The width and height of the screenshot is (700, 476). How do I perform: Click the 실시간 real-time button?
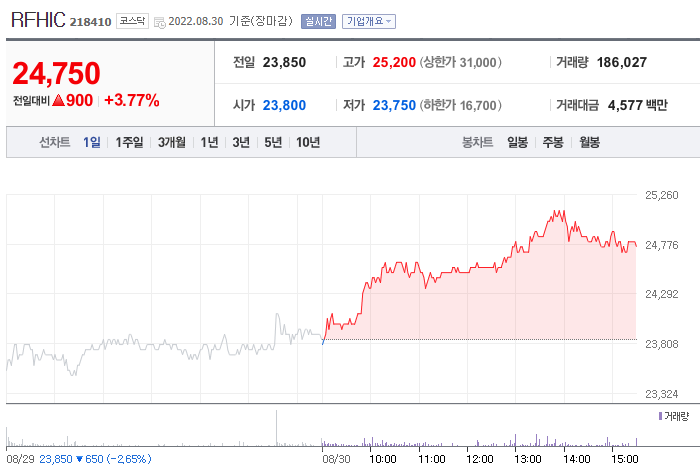[318, 21]
